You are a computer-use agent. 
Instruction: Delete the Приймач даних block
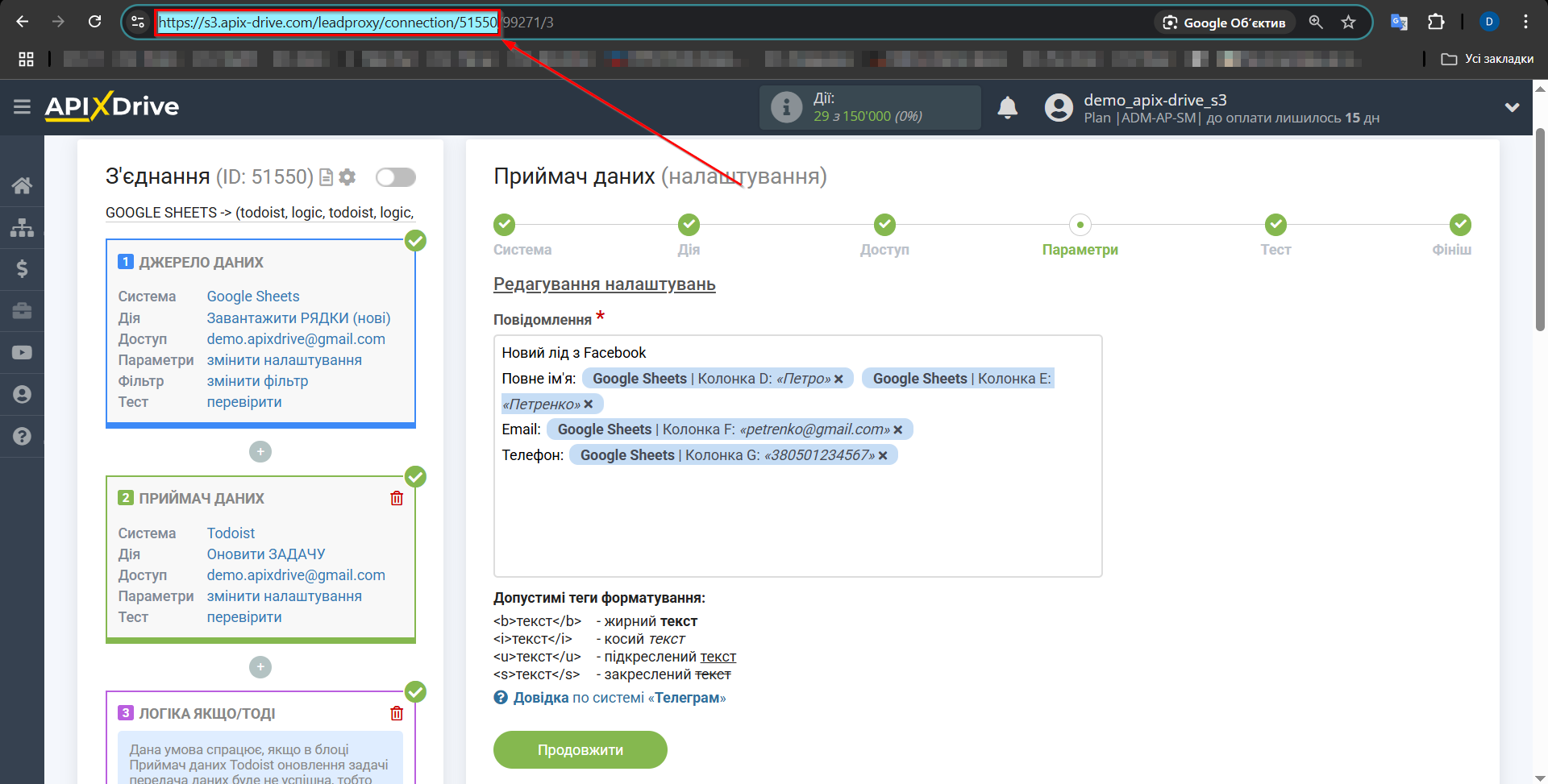(x=397, y=498)
